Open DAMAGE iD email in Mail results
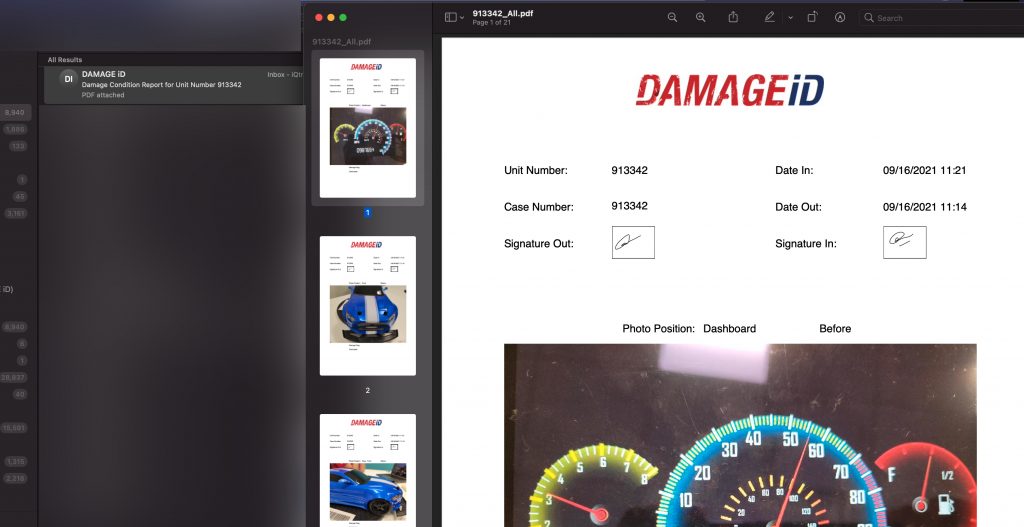Viewport: 1024px width, 527px height. [173, 85]
